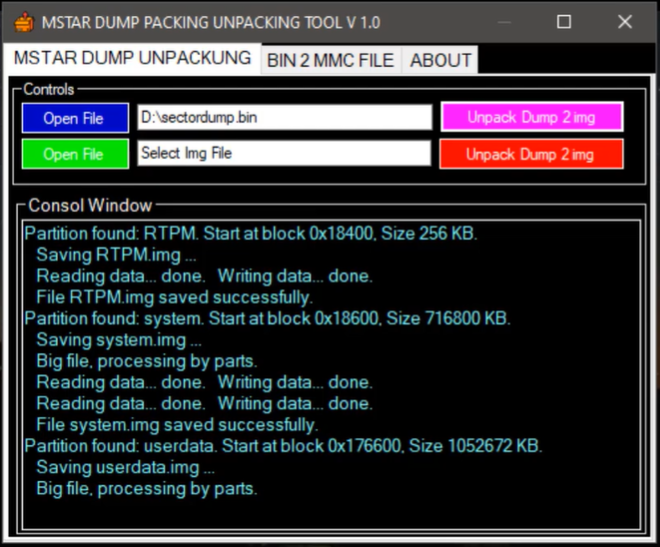Viewport: 660px width, 547px height.
Task: Open the BIN 2 MMC FILE tab
Action: pyautogui.click(x=331, y=60)
